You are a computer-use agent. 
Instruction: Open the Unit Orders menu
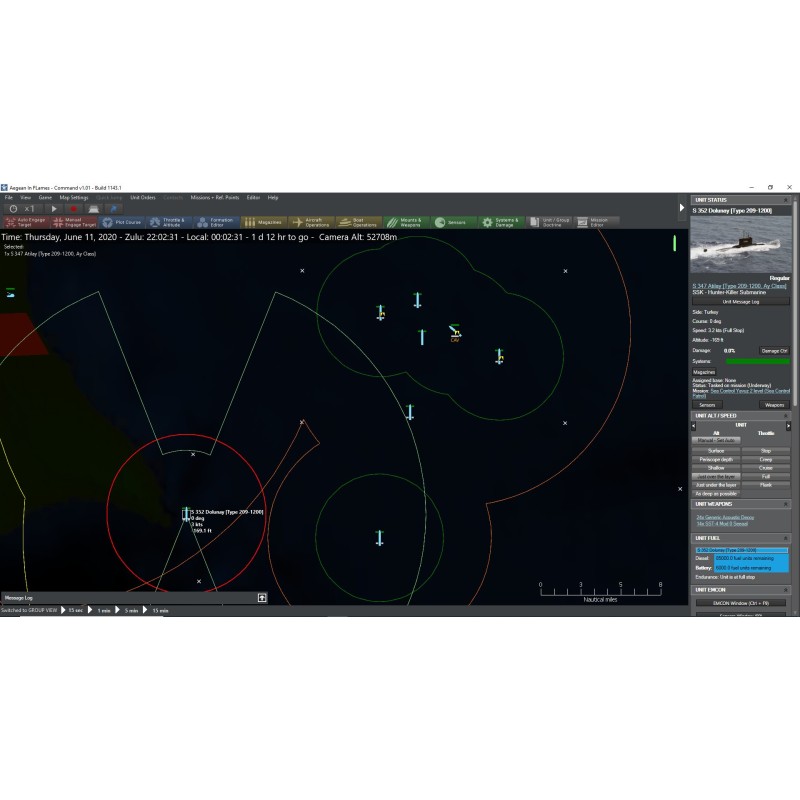coord(142,197)
